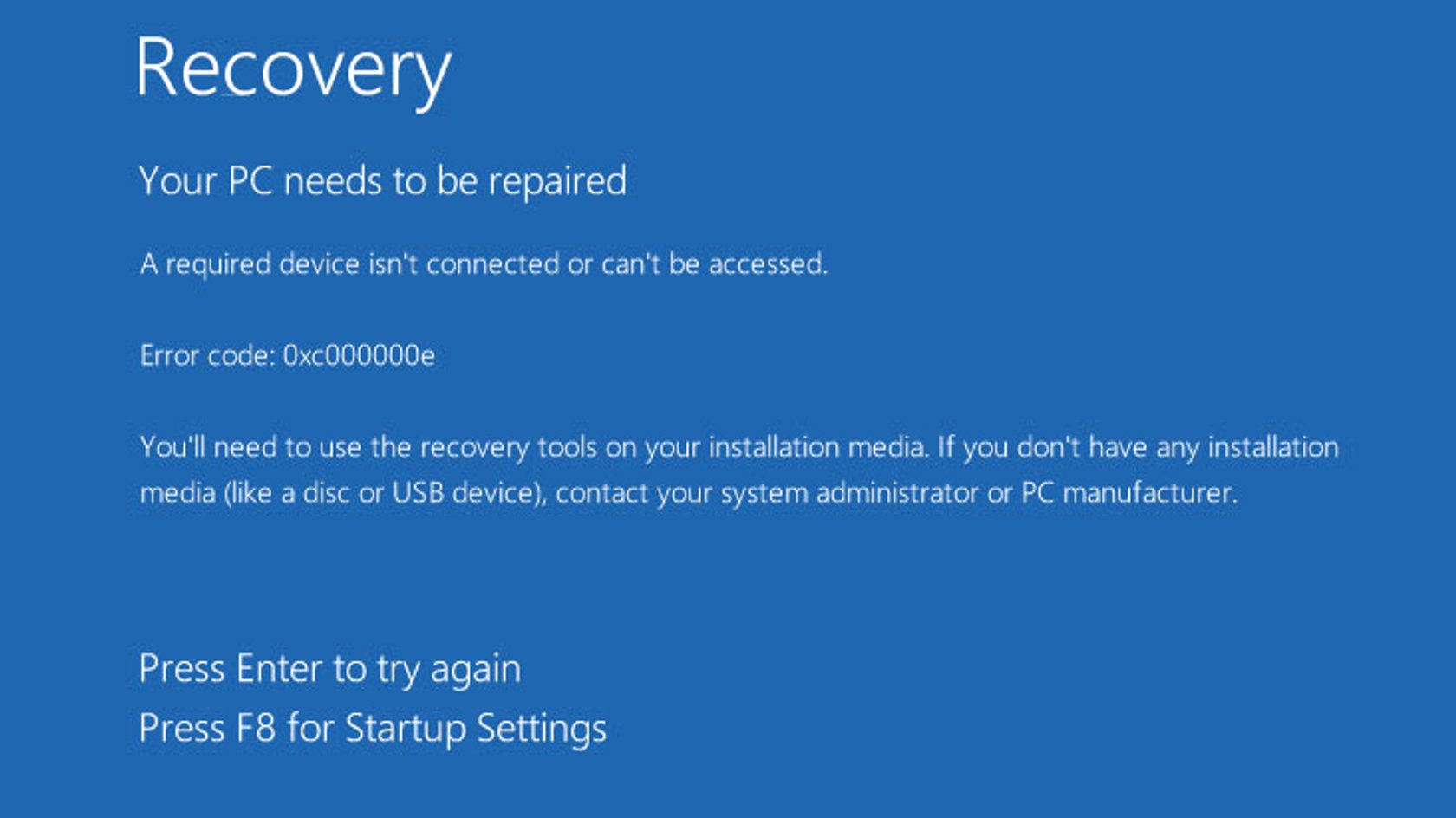Click 'Your PC needs to be repaired' subtitle
Screen dimensions: 1456x818
coord(382,182)
